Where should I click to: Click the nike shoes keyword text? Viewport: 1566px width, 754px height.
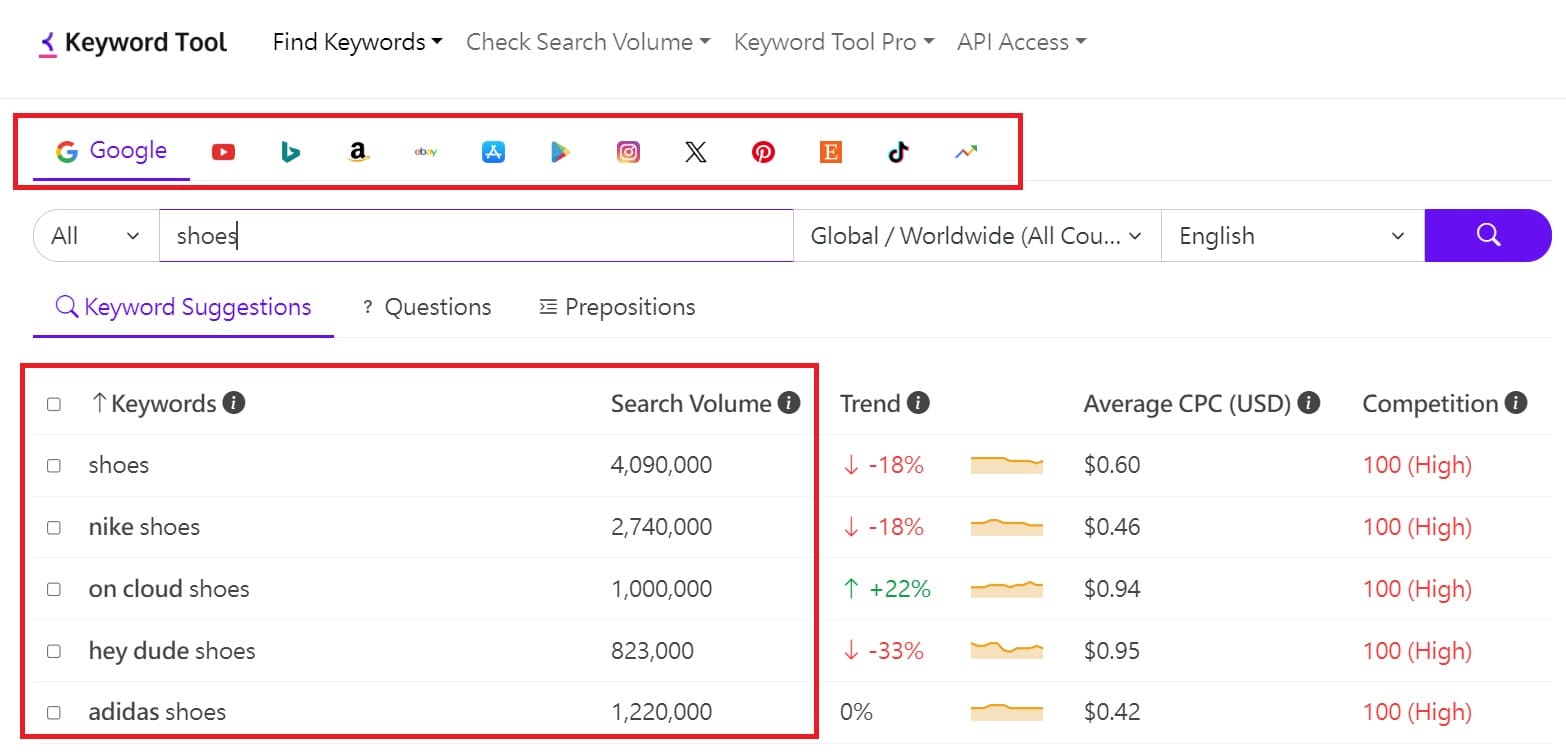point(144,527)
